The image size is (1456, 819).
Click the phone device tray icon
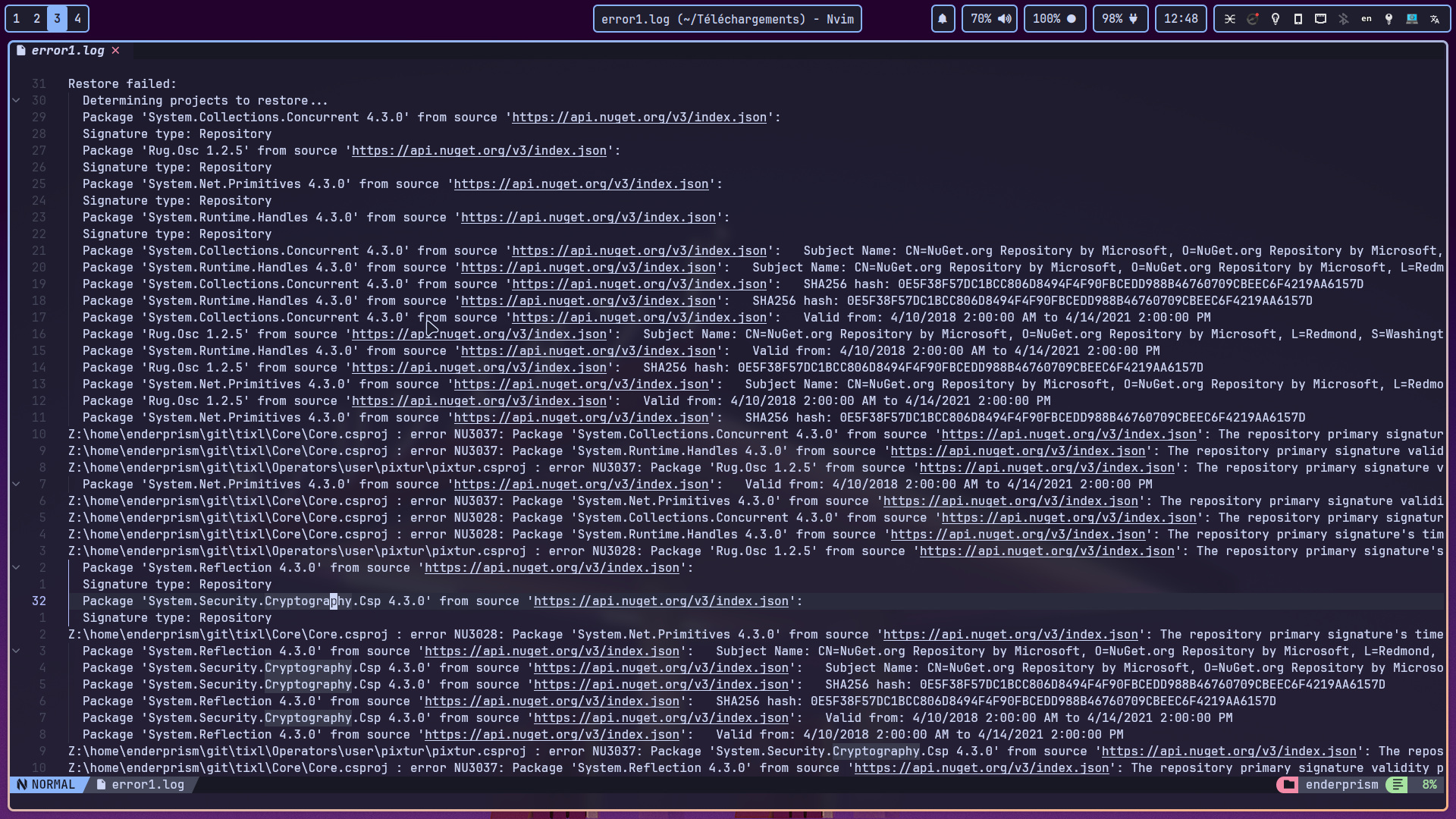(x=1298, y=19)
